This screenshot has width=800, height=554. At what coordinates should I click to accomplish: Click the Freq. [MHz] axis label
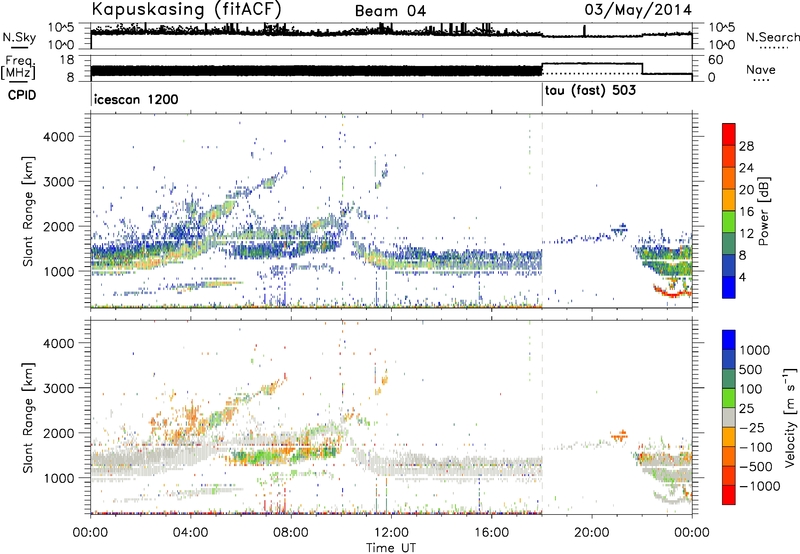18,67
